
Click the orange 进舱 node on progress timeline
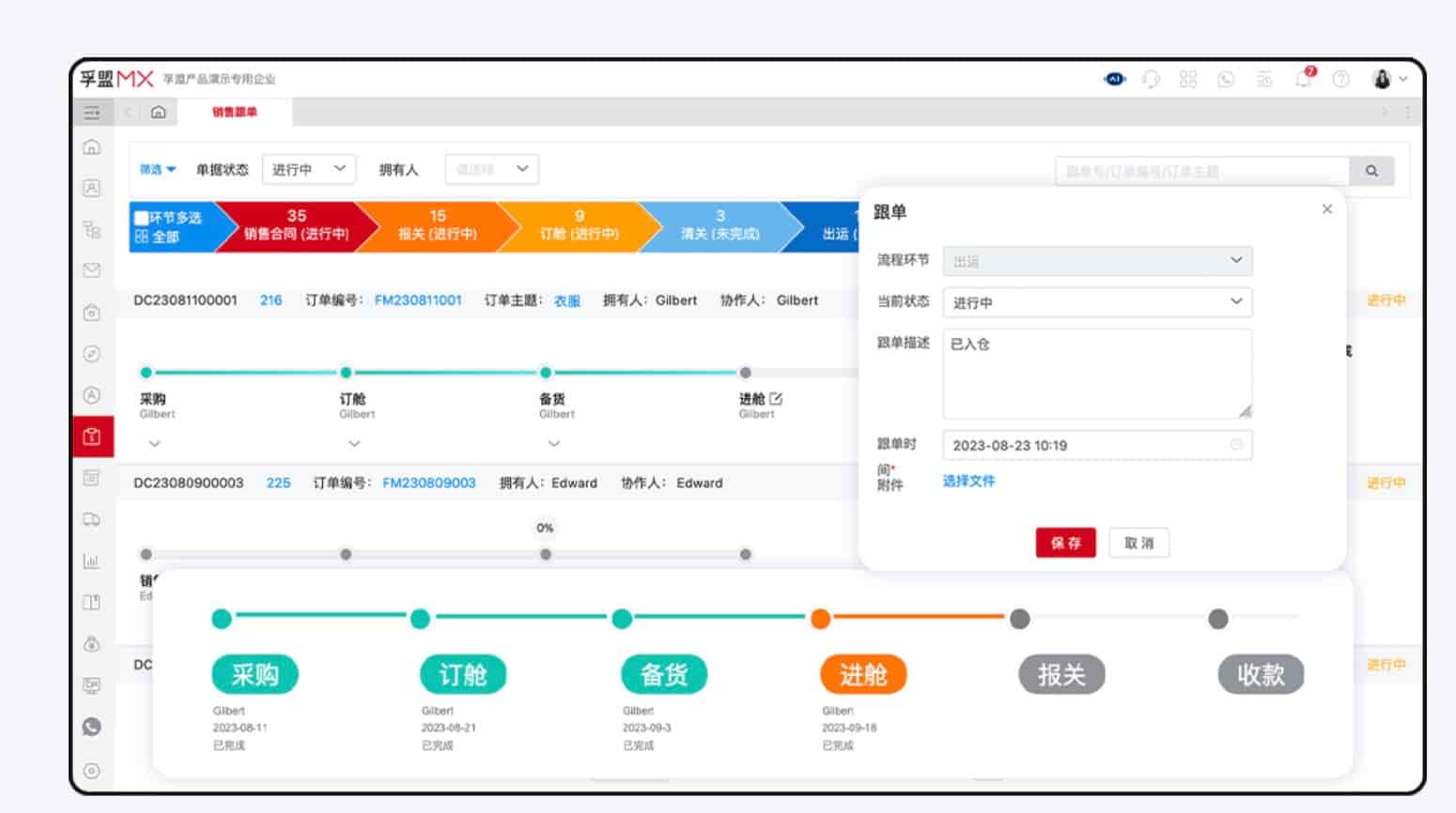(820, 619)
